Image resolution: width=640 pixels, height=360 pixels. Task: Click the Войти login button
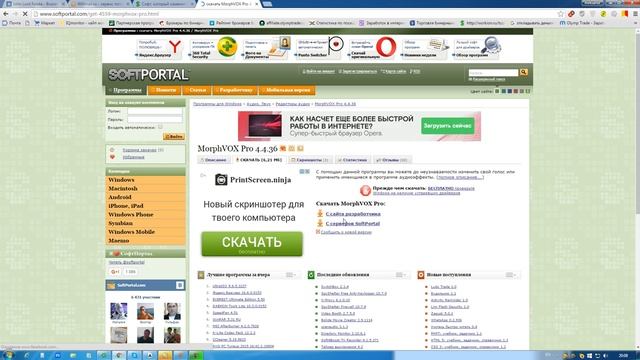pos(174,136)
